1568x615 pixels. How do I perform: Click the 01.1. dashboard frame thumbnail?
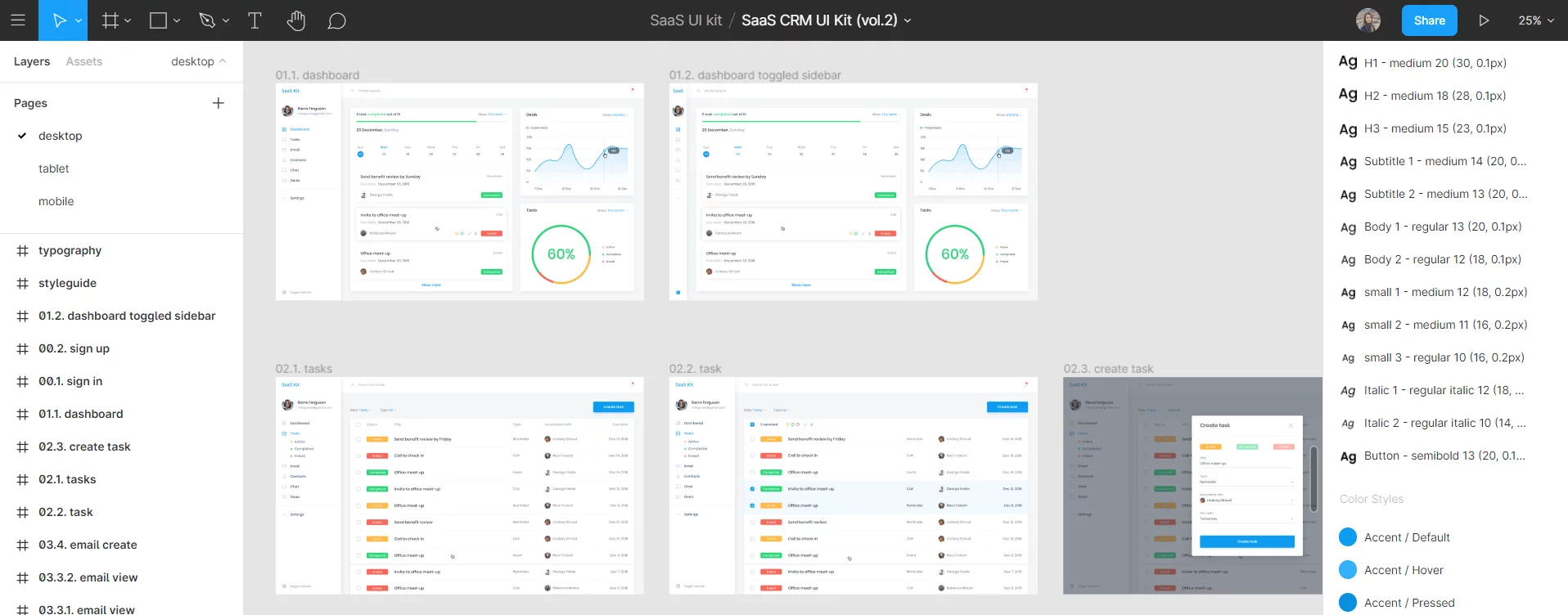[460, 191]
